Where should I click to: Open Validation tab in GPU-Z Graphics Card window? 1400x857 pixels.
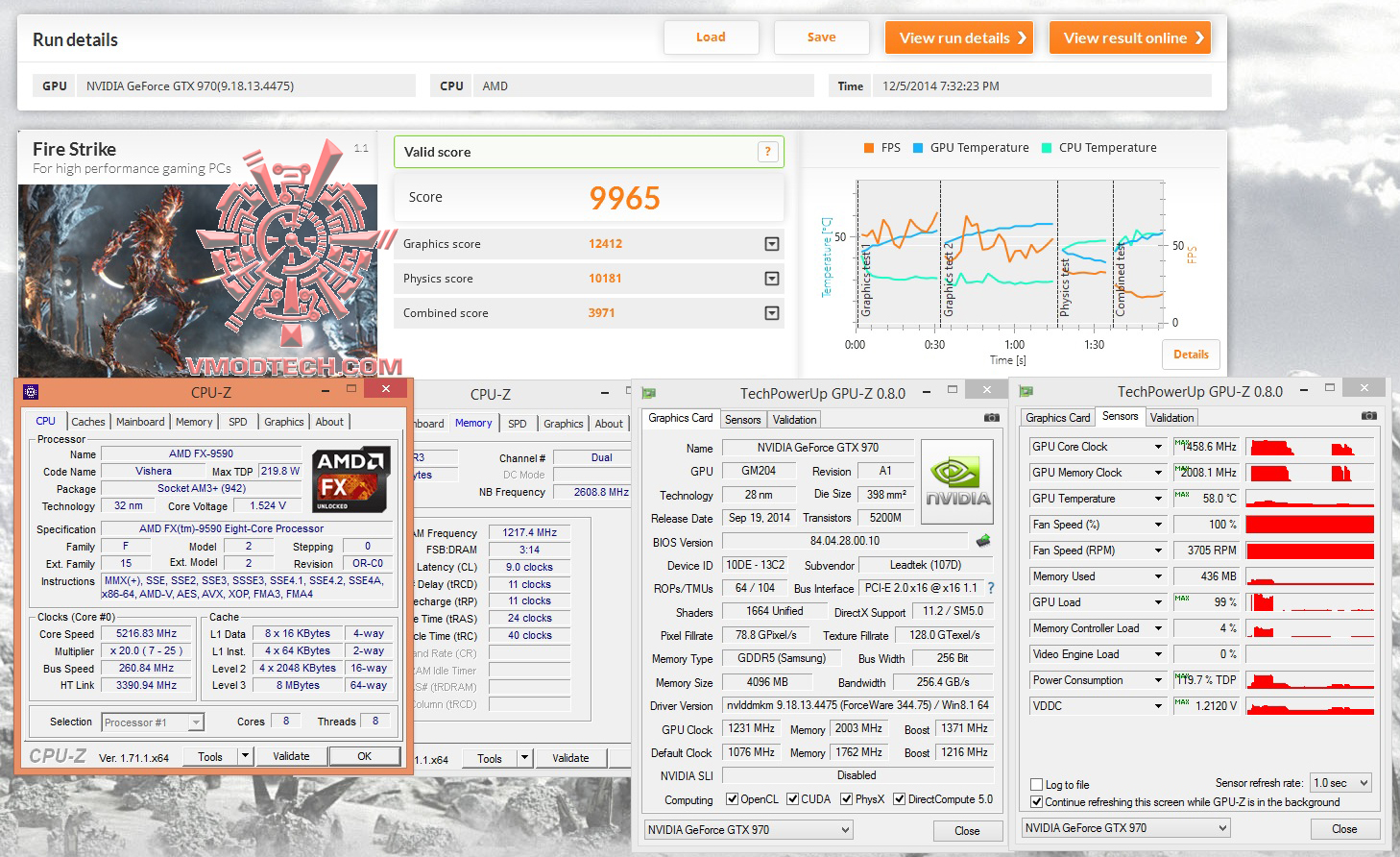pyautogui.click(x=795, y=420)
